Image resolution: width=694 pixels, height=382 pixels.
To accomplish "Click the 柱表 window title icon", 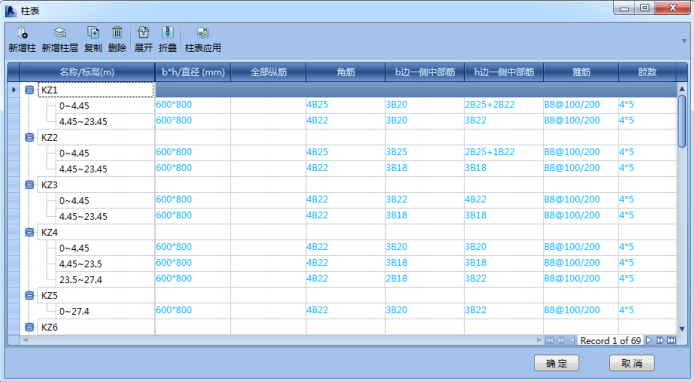I will pos(11,11).
